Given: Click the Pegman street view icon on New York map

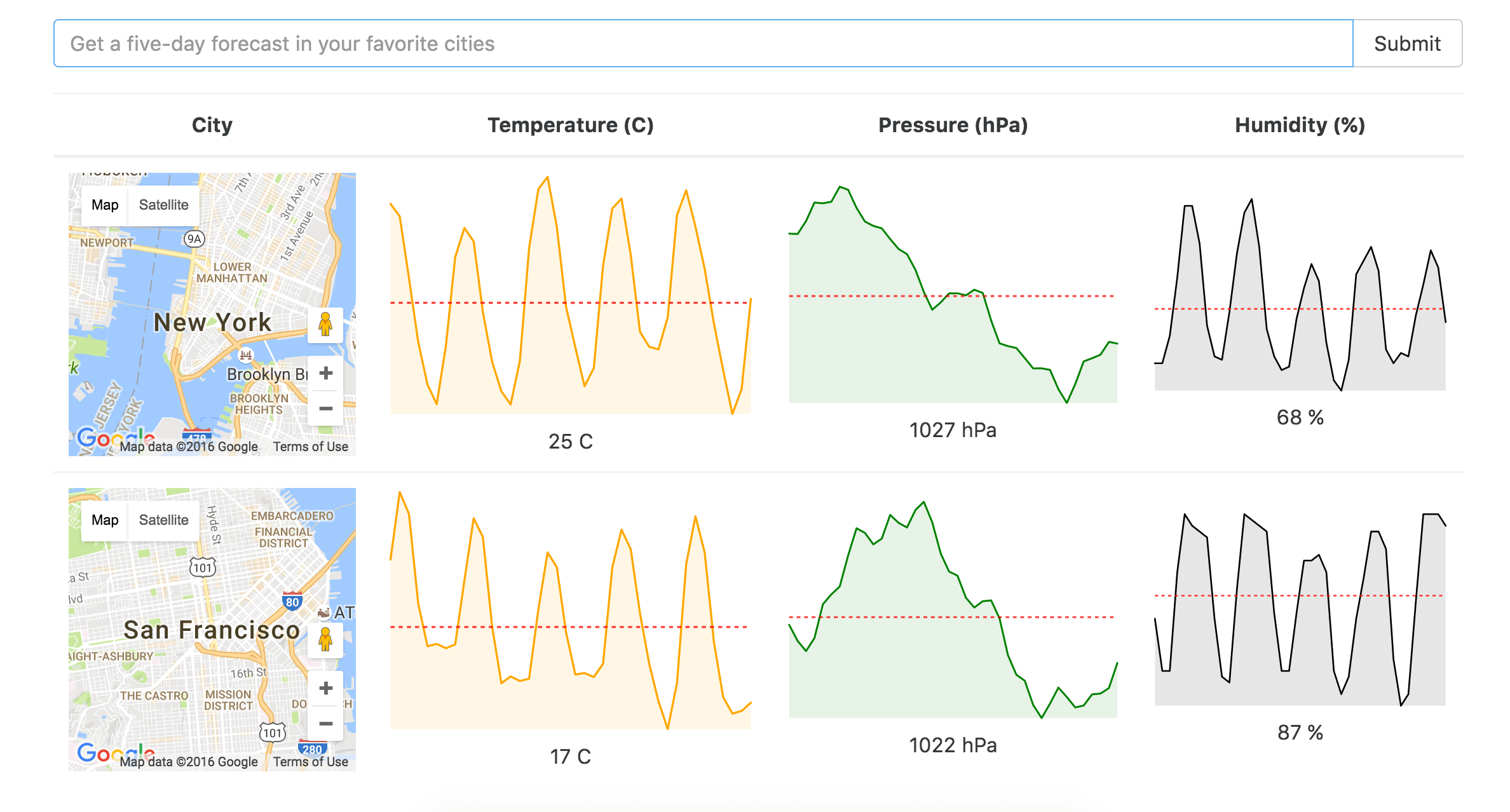Looking at the screenshot, I should click(325, 324).
